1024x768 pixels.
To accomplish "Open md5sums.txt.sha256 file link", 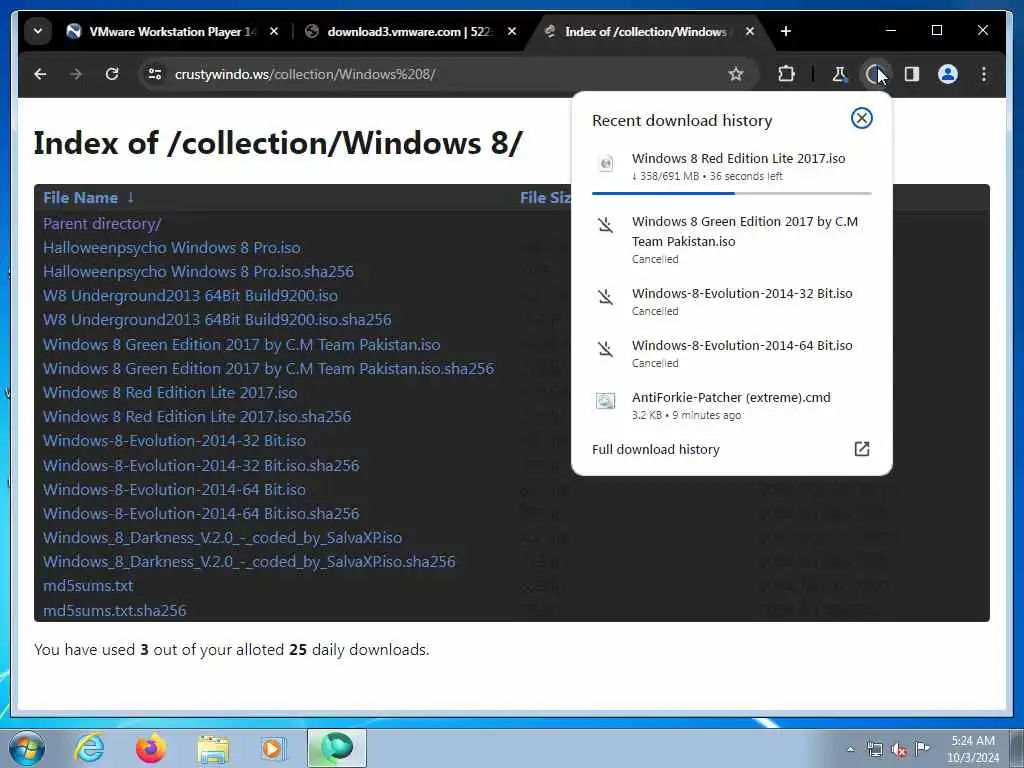I will coord(115,611).
